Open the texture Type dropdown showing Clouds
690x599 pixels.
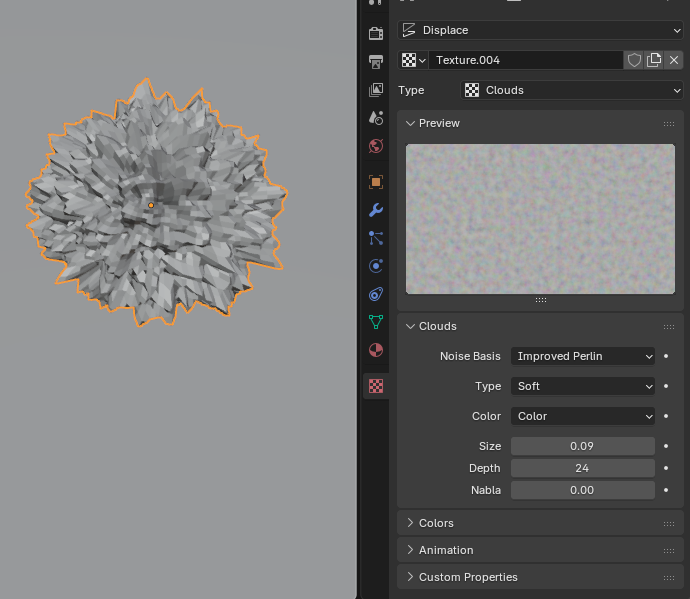[x=571, y=90]
